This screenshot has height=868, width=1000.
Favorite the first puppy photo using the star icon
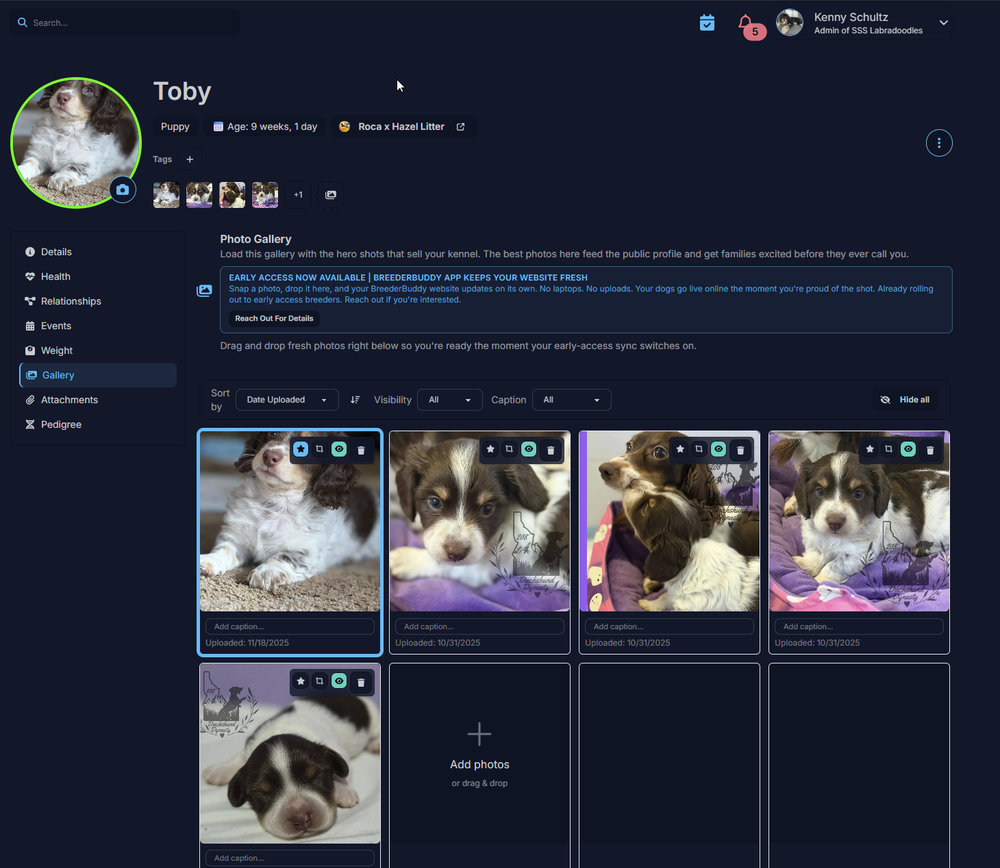click(x=300, y=449)
